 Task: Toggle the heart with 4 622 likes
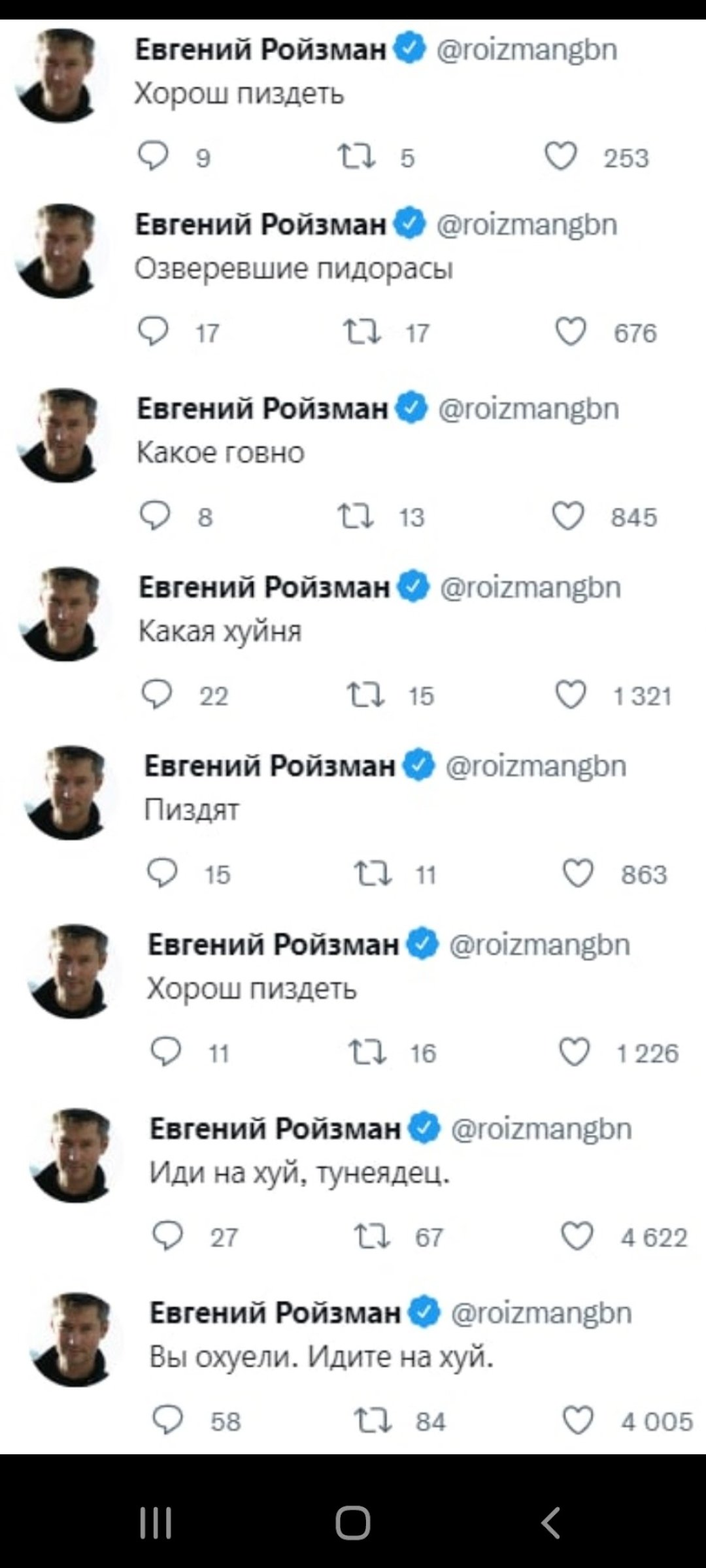click(x=577, y=1237)
